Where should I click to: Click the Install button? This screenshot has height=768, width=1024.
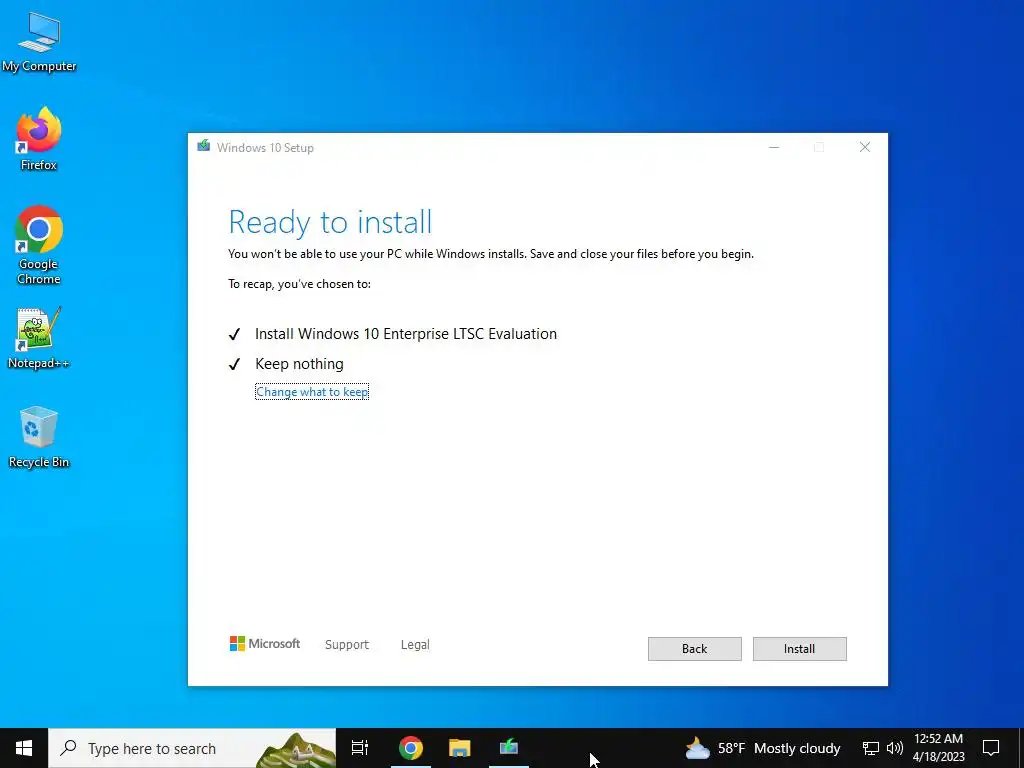coord(799,648)
